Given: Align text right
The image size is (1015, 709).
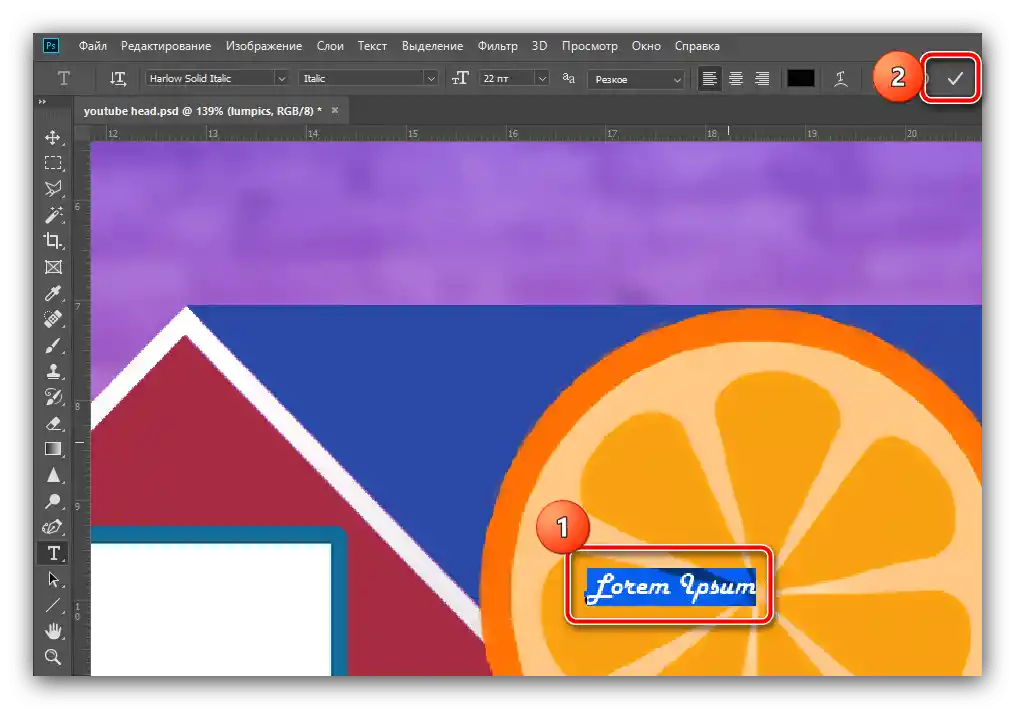Looking at the screenshot, I should [763, 78].
